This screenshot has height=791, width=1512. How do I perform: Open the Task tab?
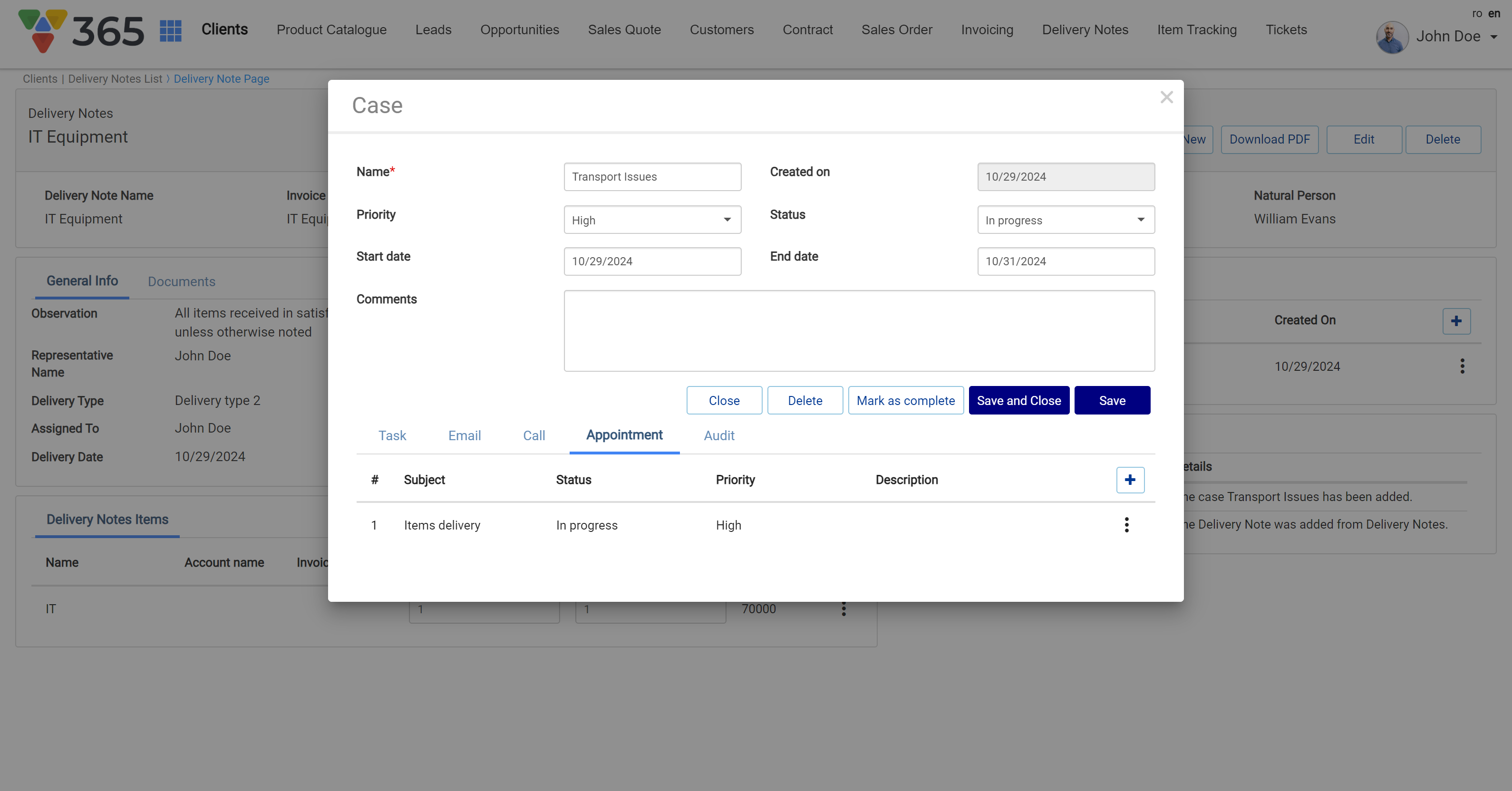click(392, 435)
